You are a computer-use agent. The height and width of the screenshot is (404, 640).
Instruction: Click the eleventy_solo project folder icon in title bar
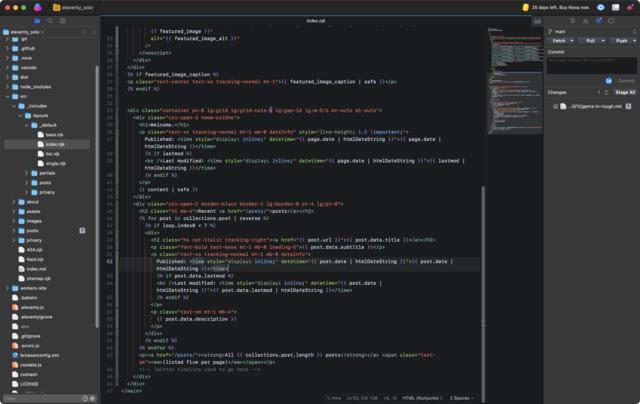(x=57, y=7)
